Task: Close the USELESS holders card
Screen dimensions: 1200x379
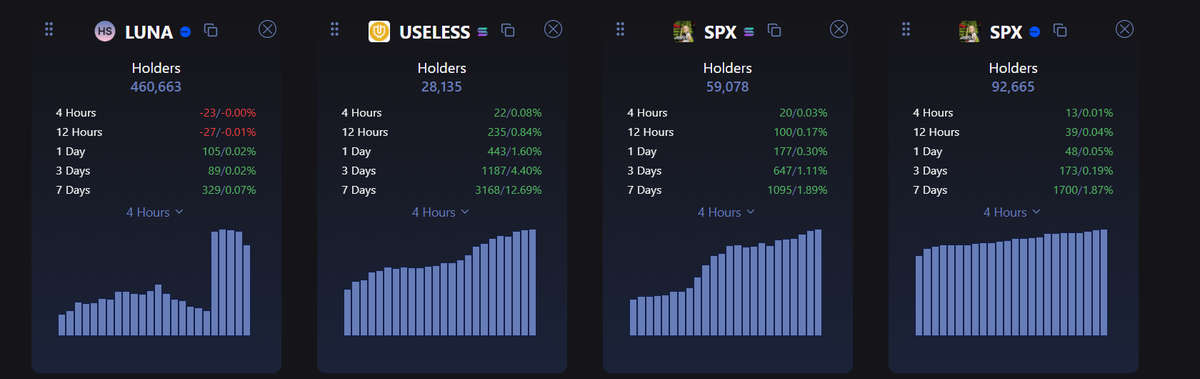Action: pyautogui.click(x=553, y=29)
